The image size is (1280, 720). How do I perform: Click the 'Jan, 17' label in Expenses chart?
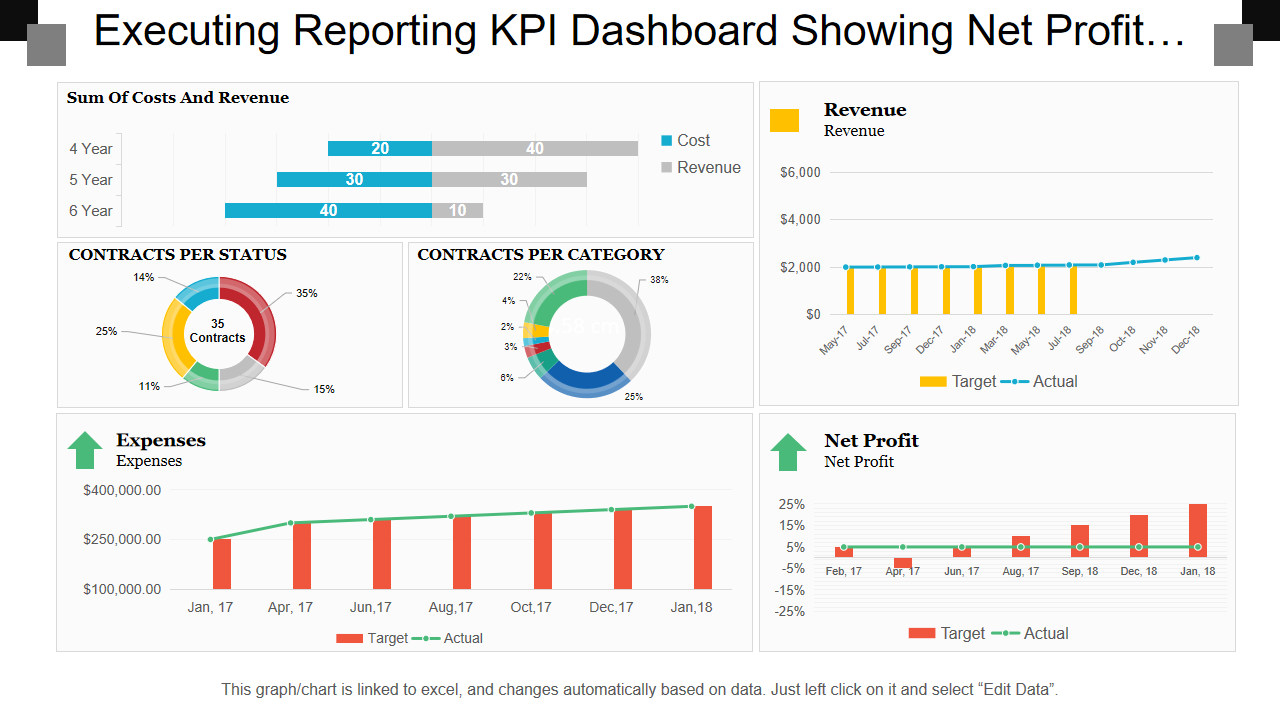[x=211, y=607]
